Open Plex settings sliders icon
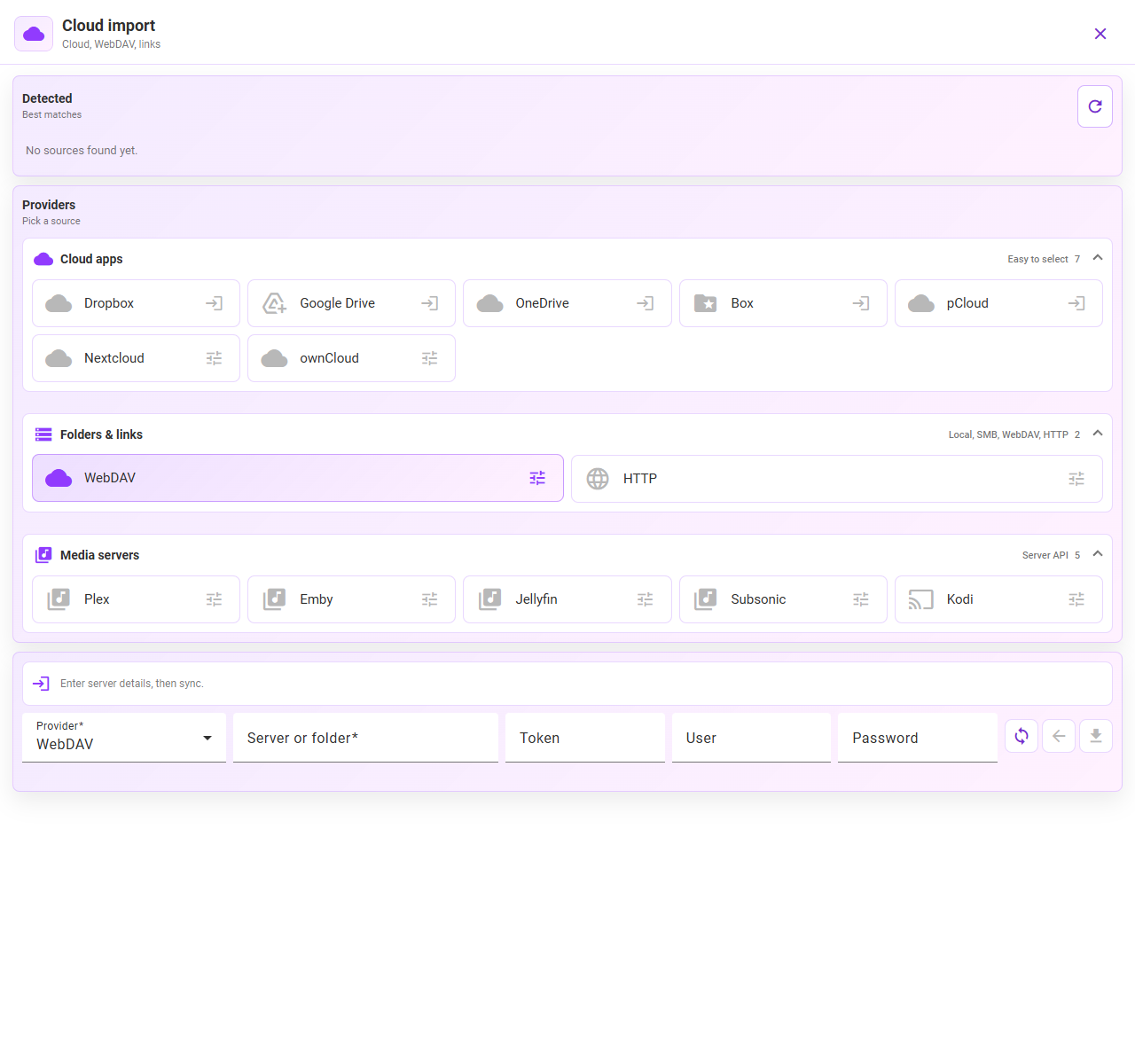This screenshot has height=1064, width=1135. [214, 599]
